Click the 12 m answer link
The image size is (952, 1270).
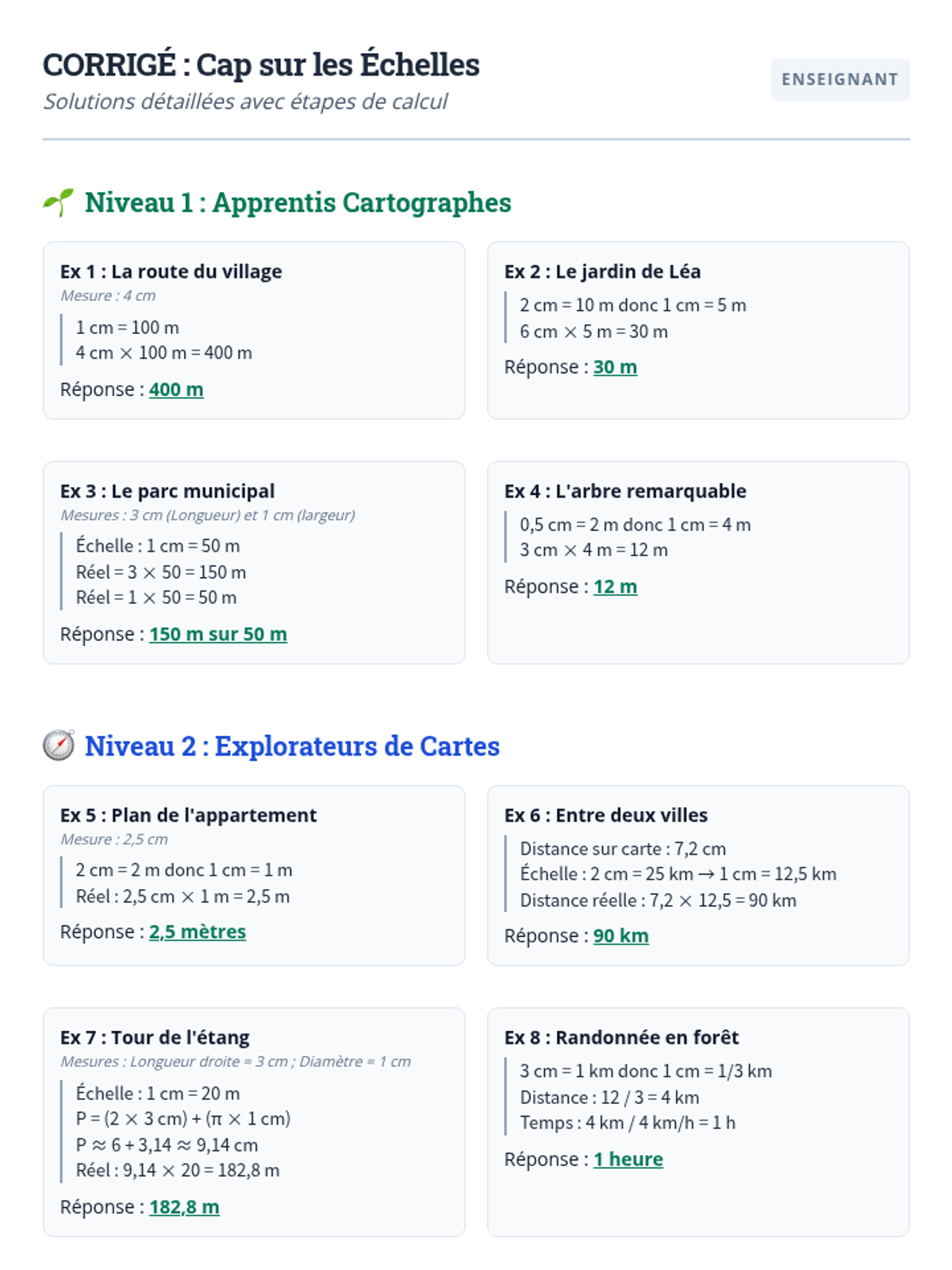point(615,587)
